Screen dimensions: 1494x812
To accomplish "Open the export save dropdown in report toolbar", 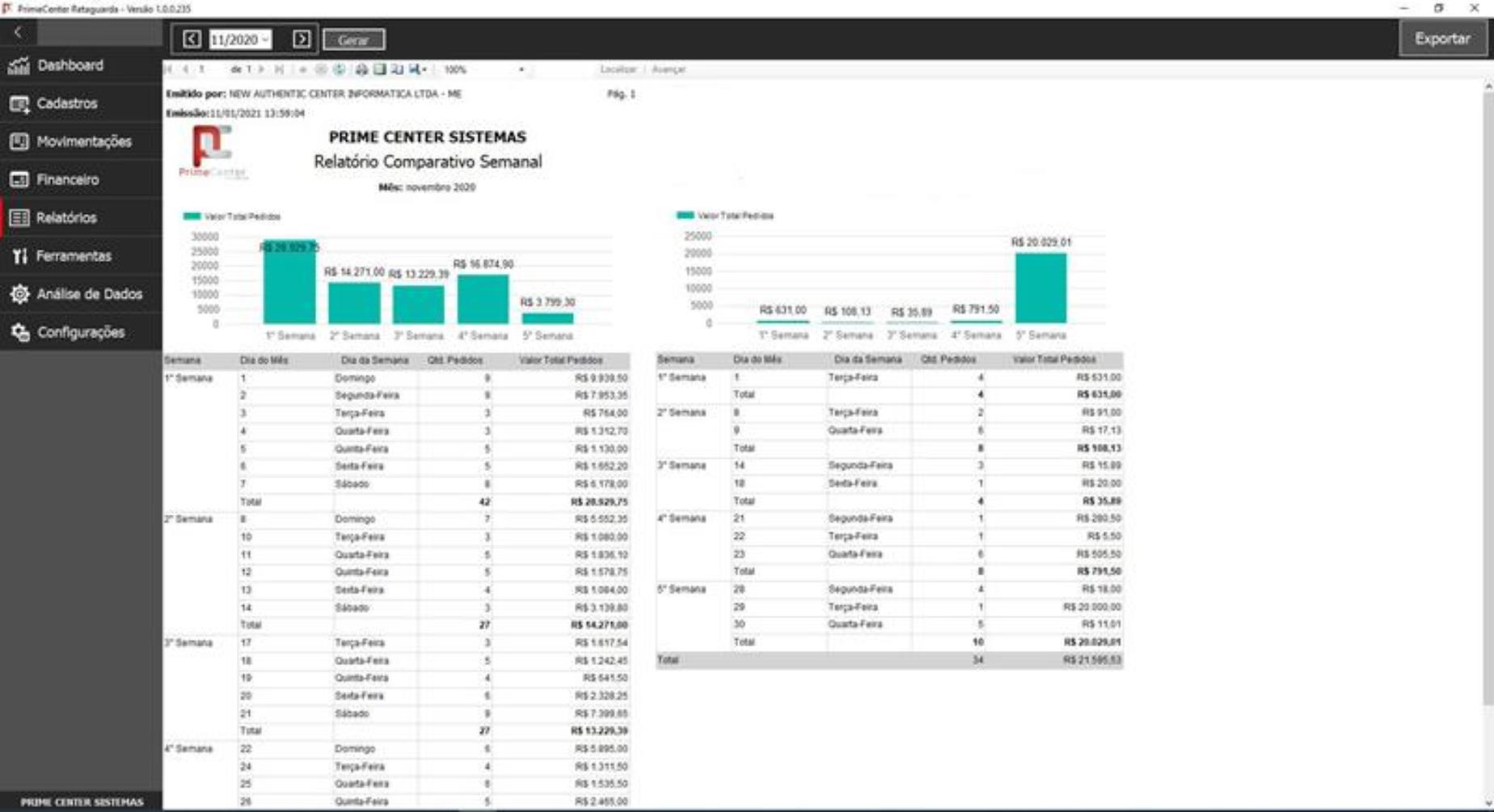I will pyautogui.click(x=417, y=69).
